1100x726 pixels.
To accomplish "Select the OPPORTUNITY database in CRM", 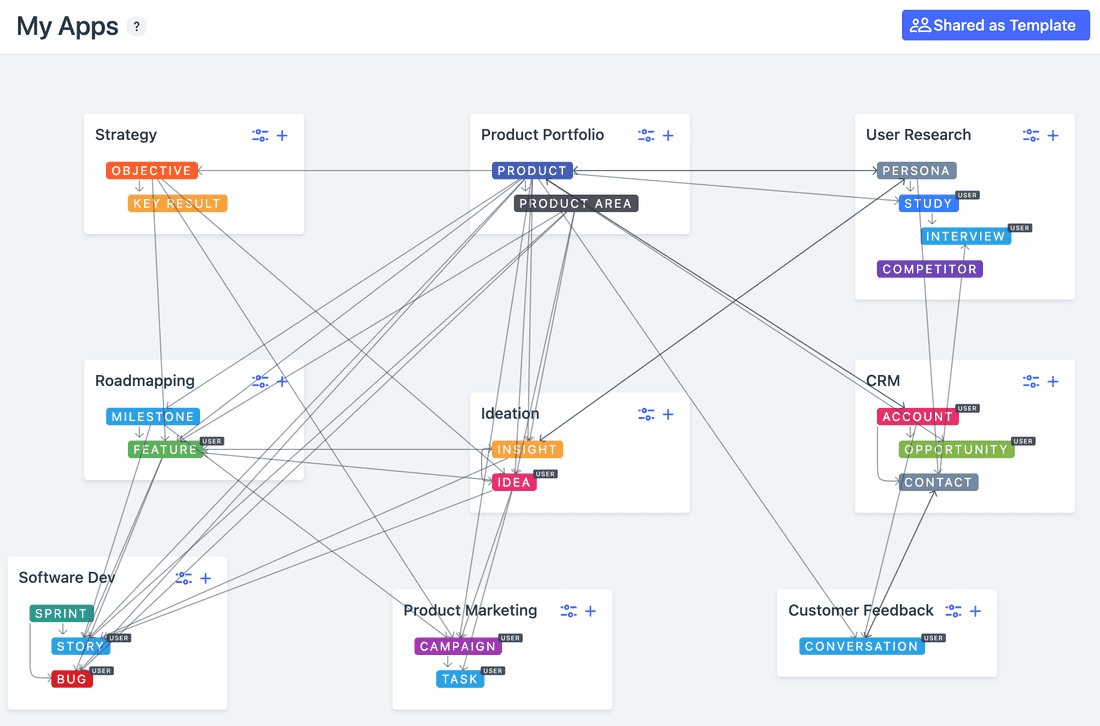I will (x=958, y=449).
